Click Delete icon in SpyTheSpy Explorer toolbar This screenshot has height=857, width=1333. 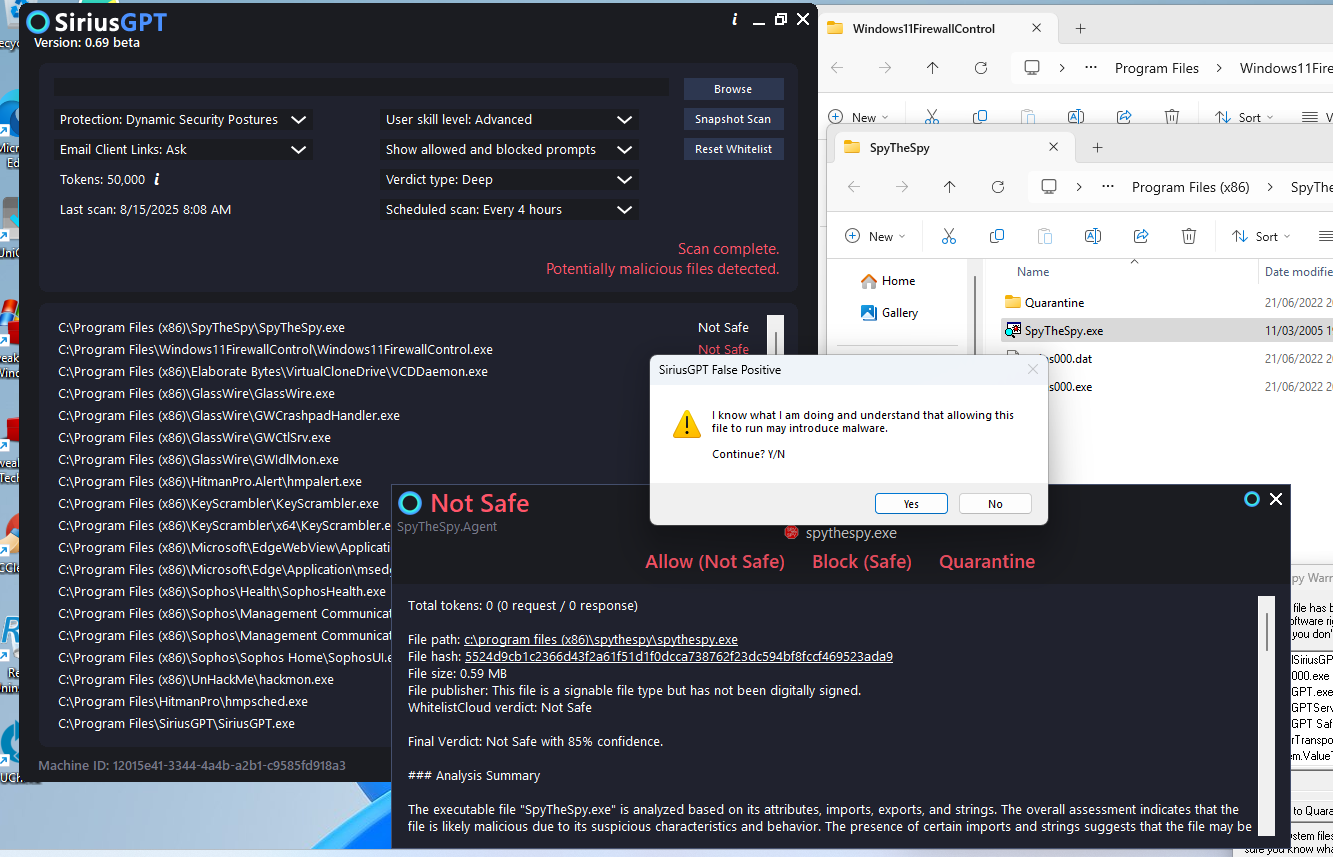[1189, 237]
